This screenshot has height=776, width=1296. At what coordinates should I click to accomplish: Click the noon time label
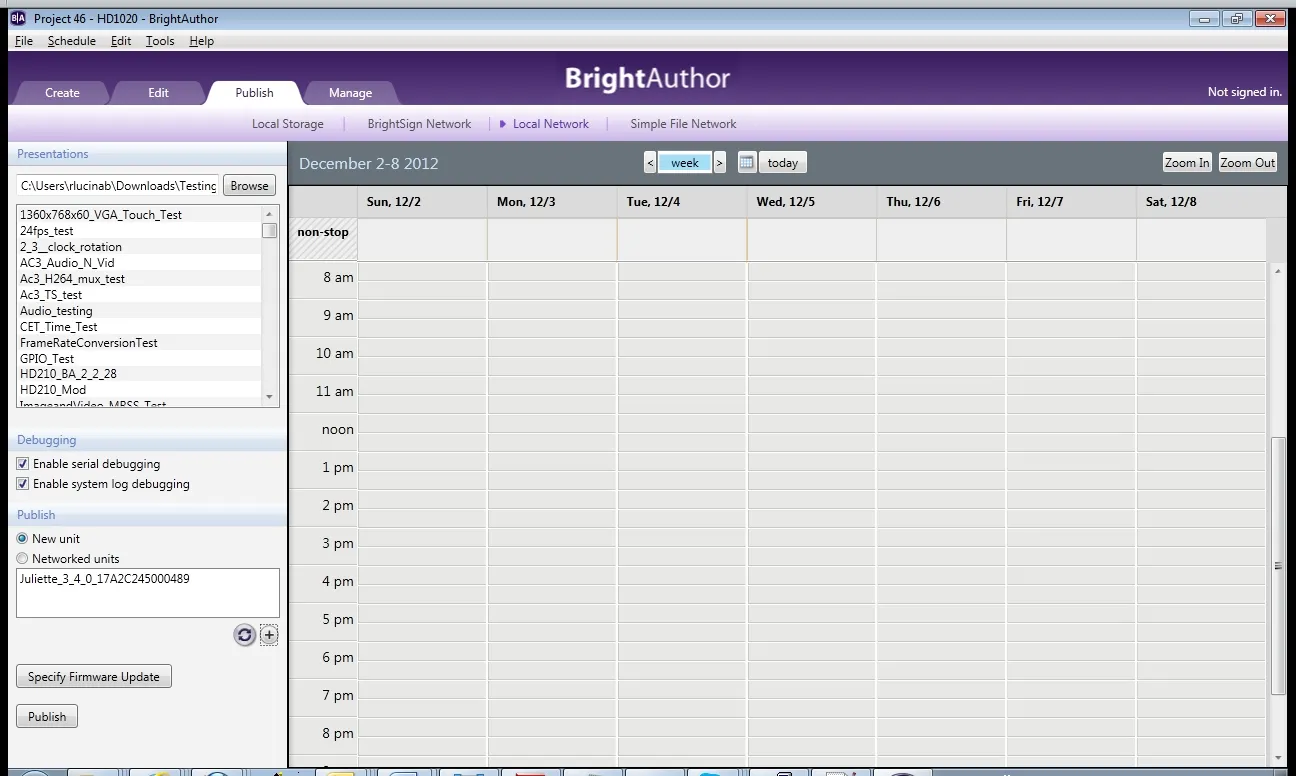[338, 430]
